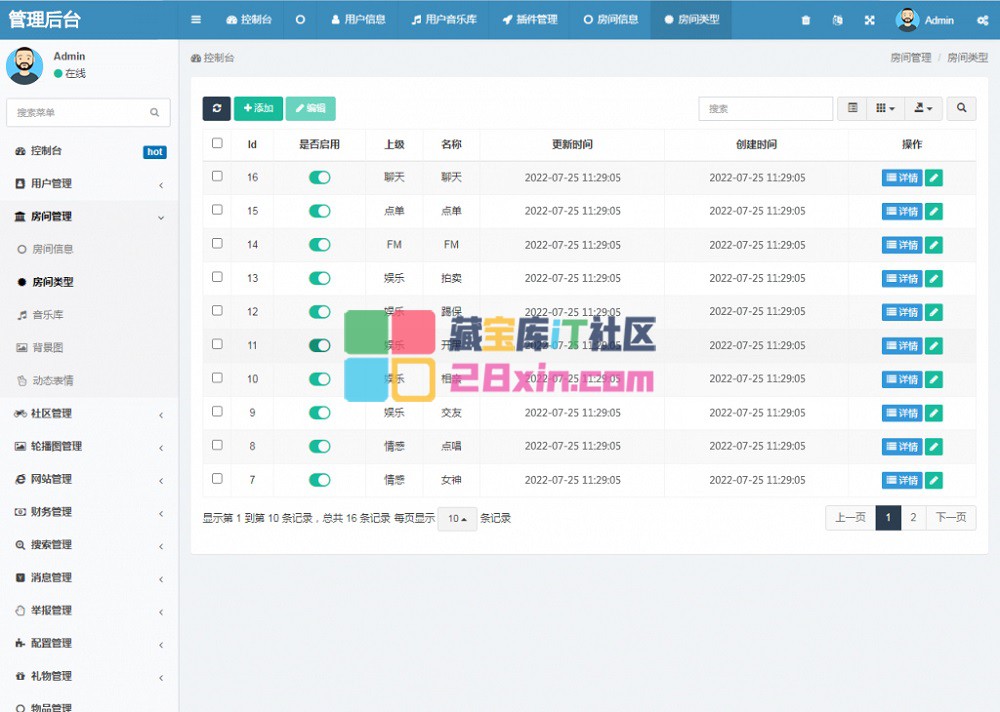Click the sidebar menu search field
Screen dimensions: 1000x712
coord(88,112)
